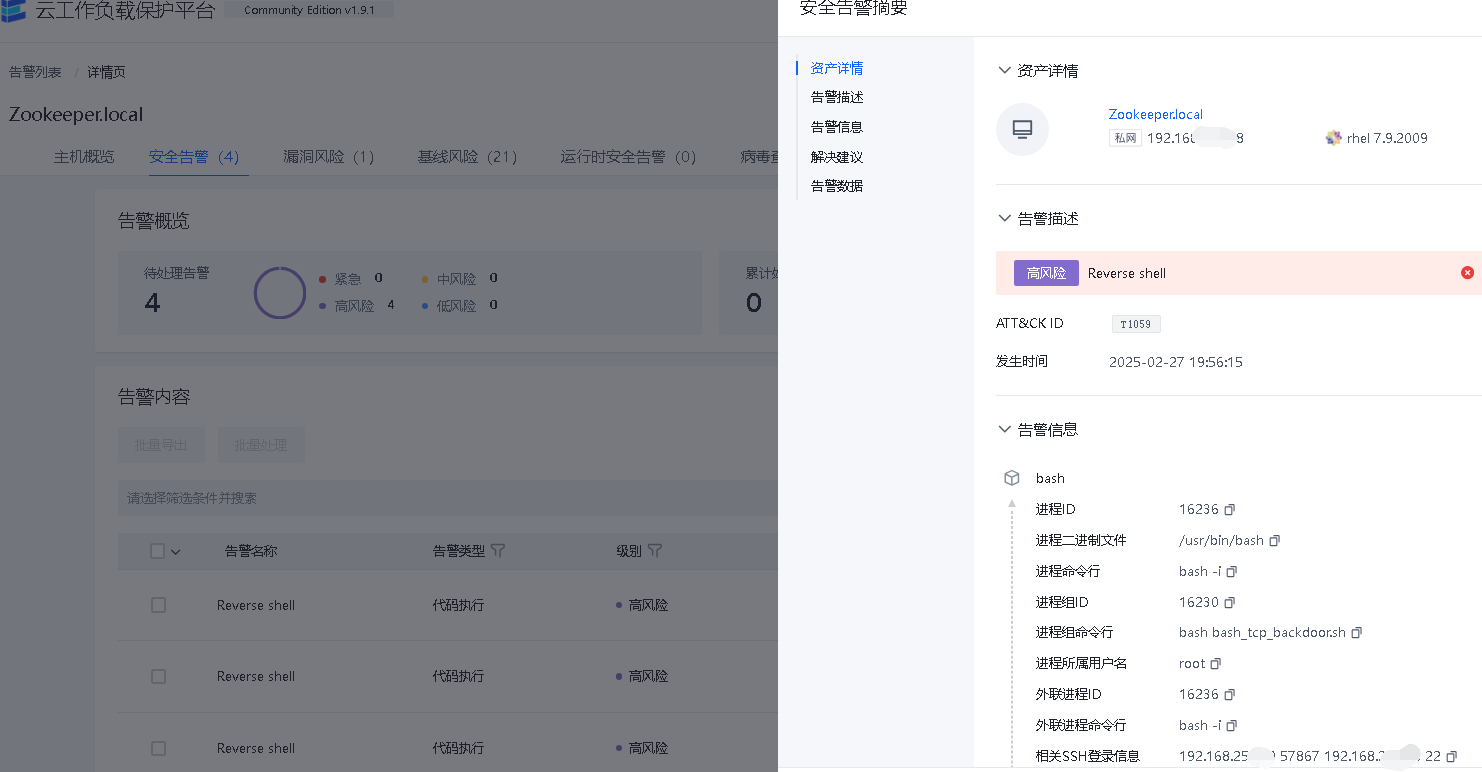
Task: Collapse the 告警信息 section
Action: pyautogui.click(x=1005, y=430)
